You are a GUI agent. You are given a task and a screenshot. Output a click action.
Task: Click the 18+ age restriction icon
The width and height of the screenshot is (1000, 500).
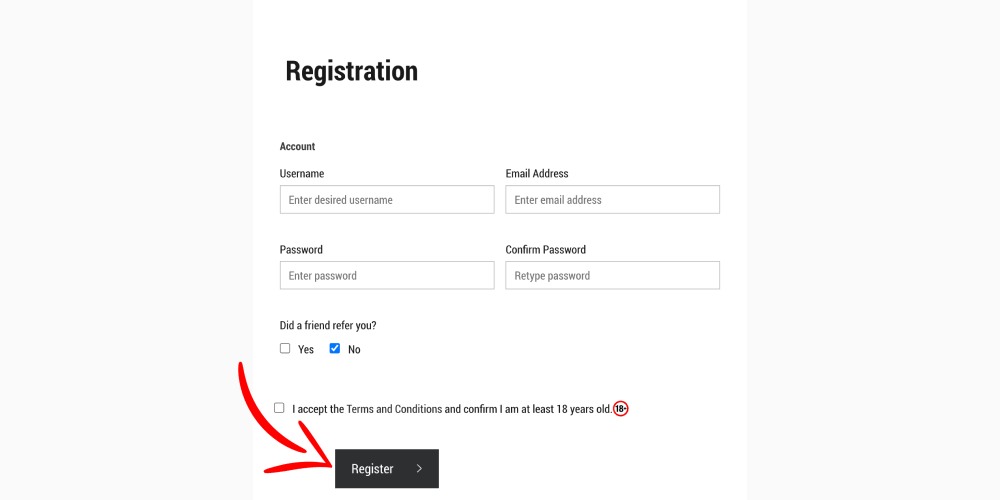(621, 409)
